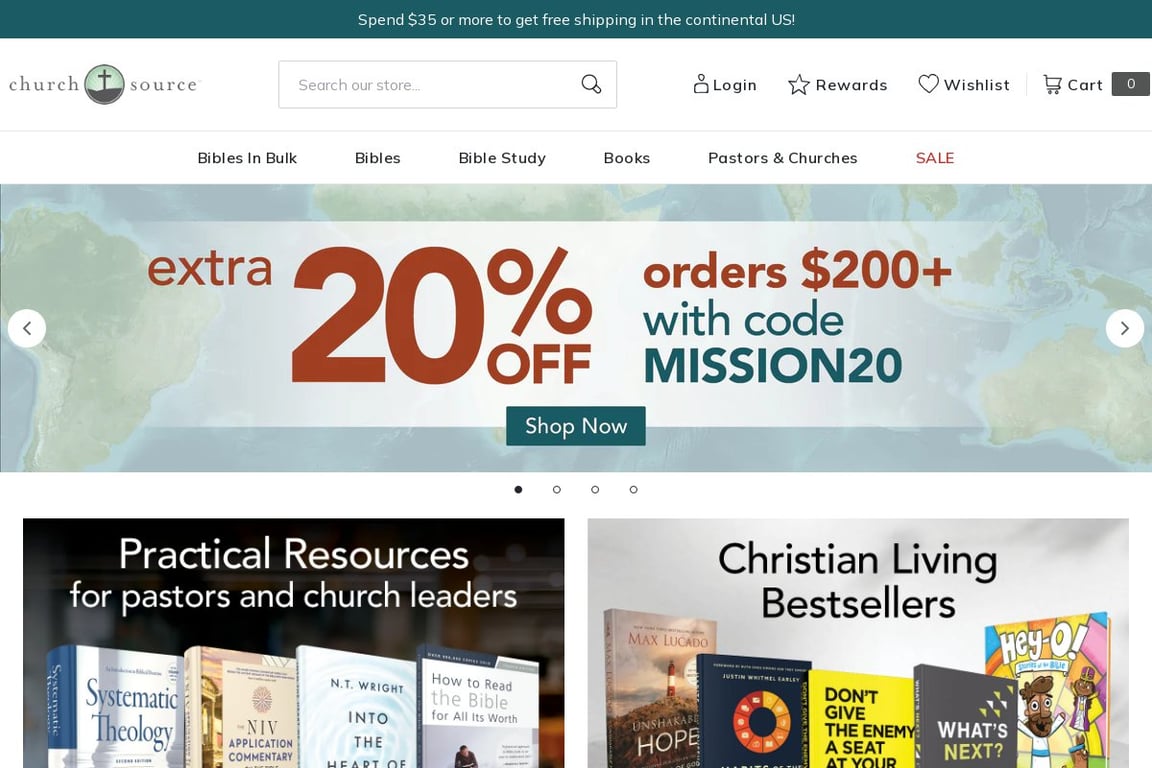Advance to the next banner slide
1152x768 pixels.
coord(1125,329)
